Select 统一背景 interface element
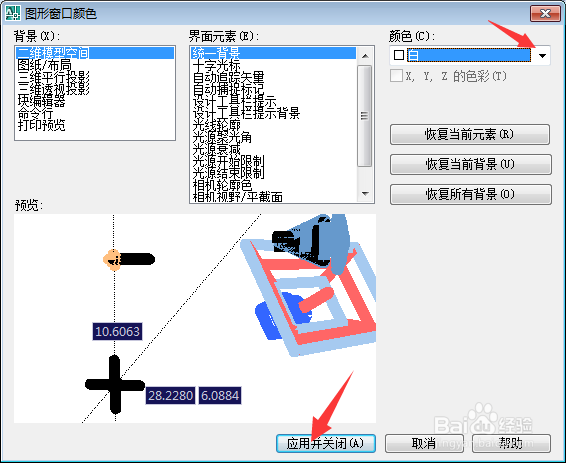 273,53
